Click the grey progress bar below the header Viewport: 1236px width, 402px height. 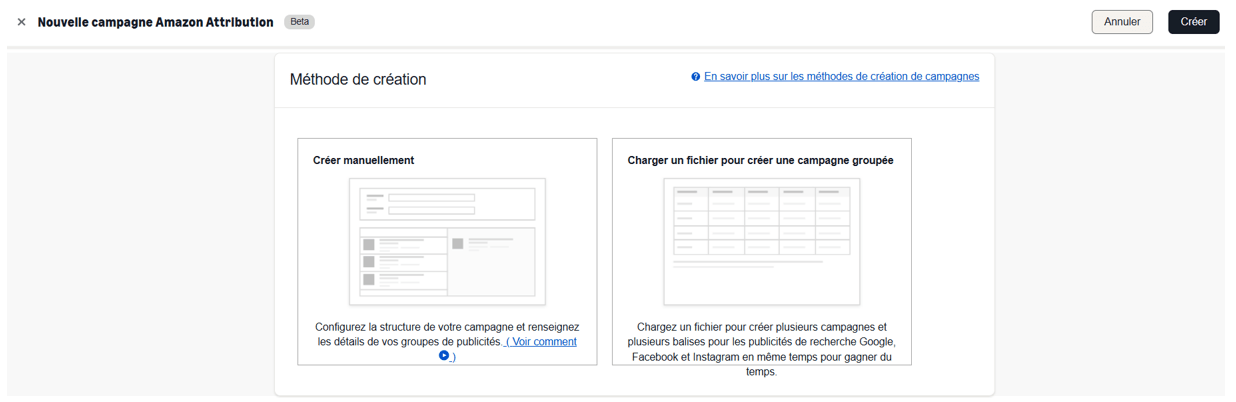pyautogui.click(x=617, y=47)
